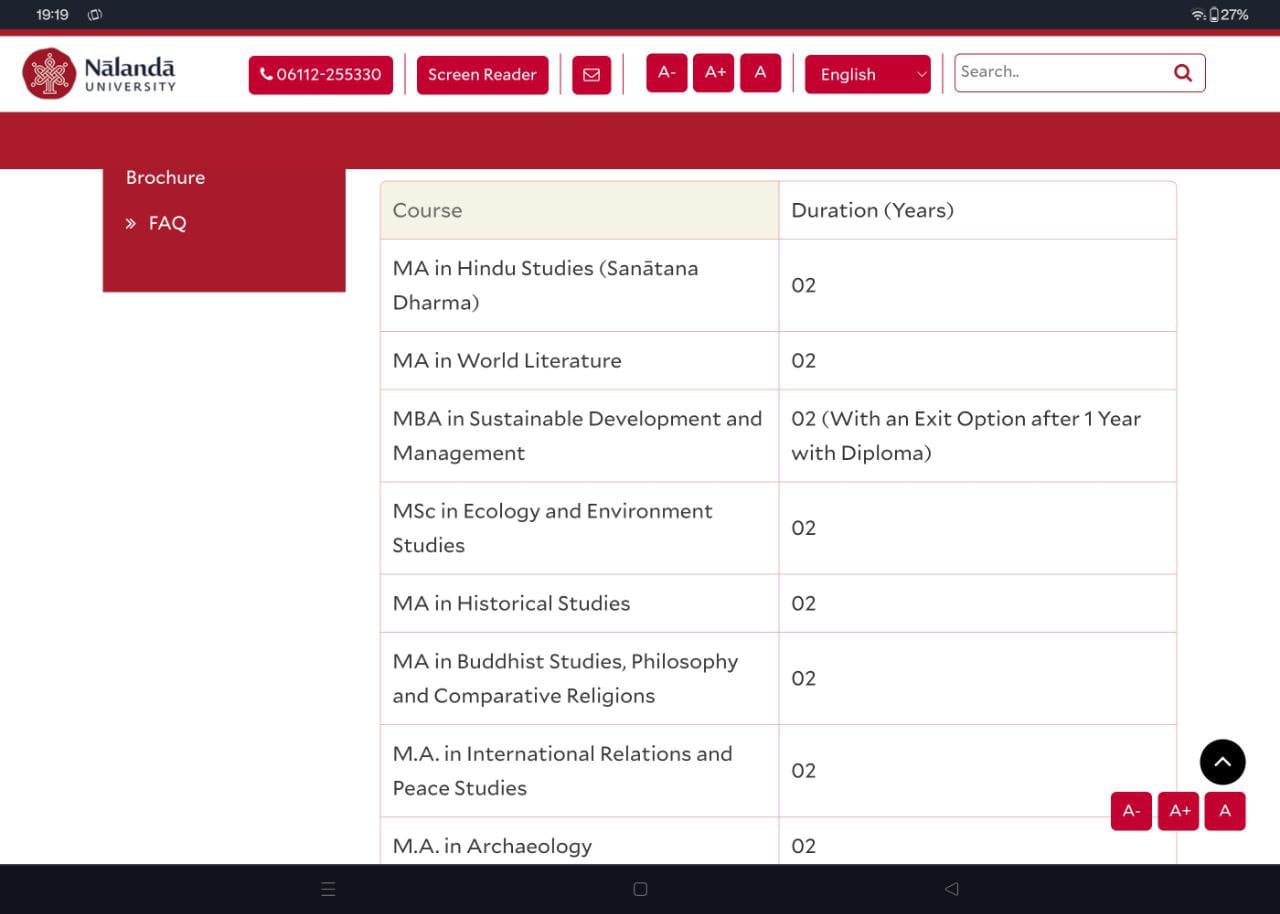Tap the Android home navigation icon

coord(640,889)
